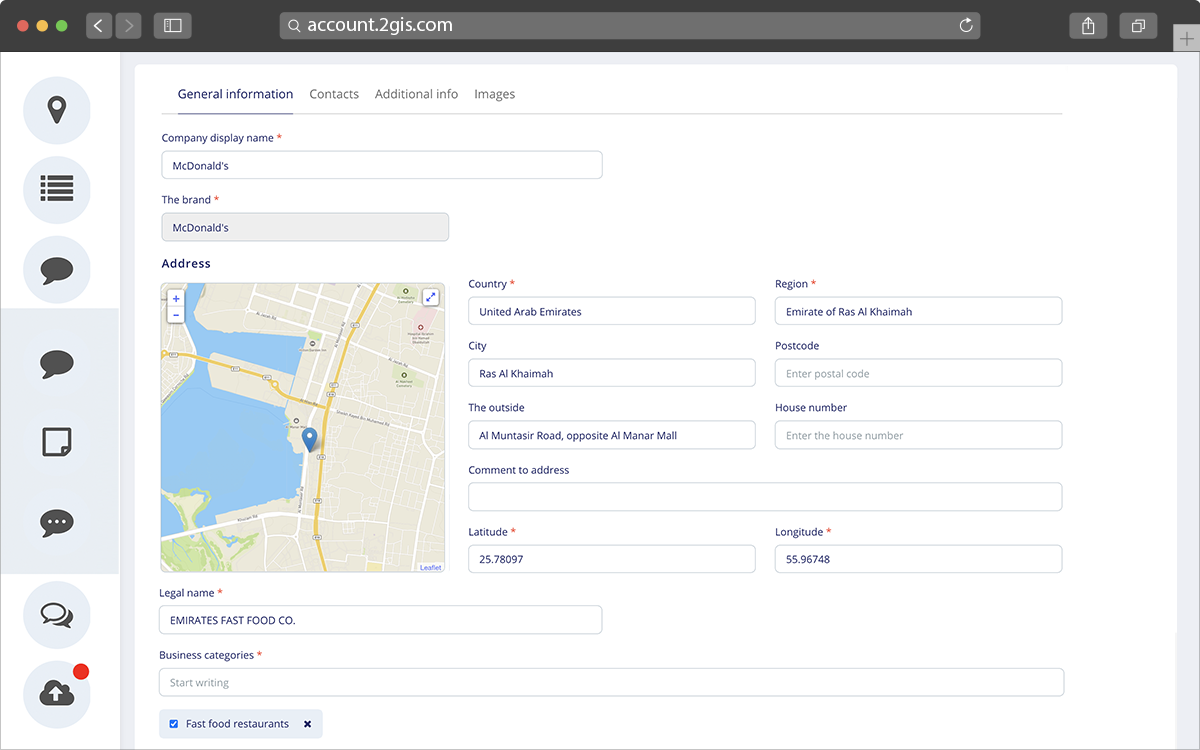Edit the Latitude value field
Viewport: 1200px width, 750px height.
coord(612,559)
